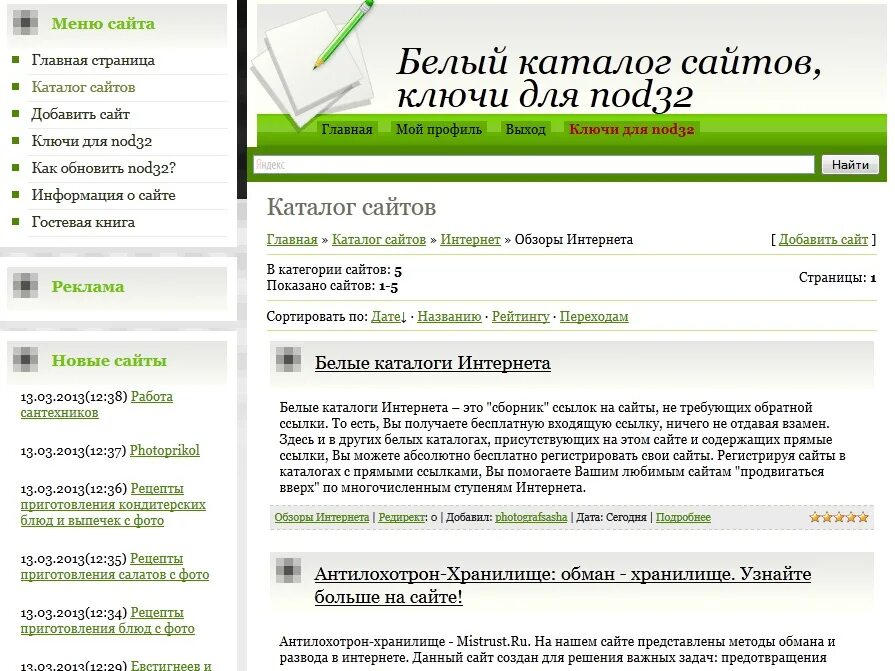Screen dimensions: 895x671
Task: Click the Каталог сайтов page heading
Action: click(x=352, y=207)
